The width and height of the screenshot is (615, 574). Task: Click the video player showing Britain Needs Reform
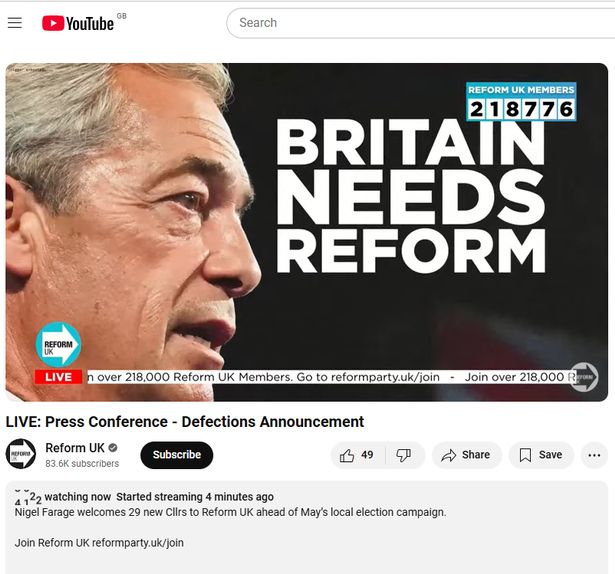coord(307,232)
